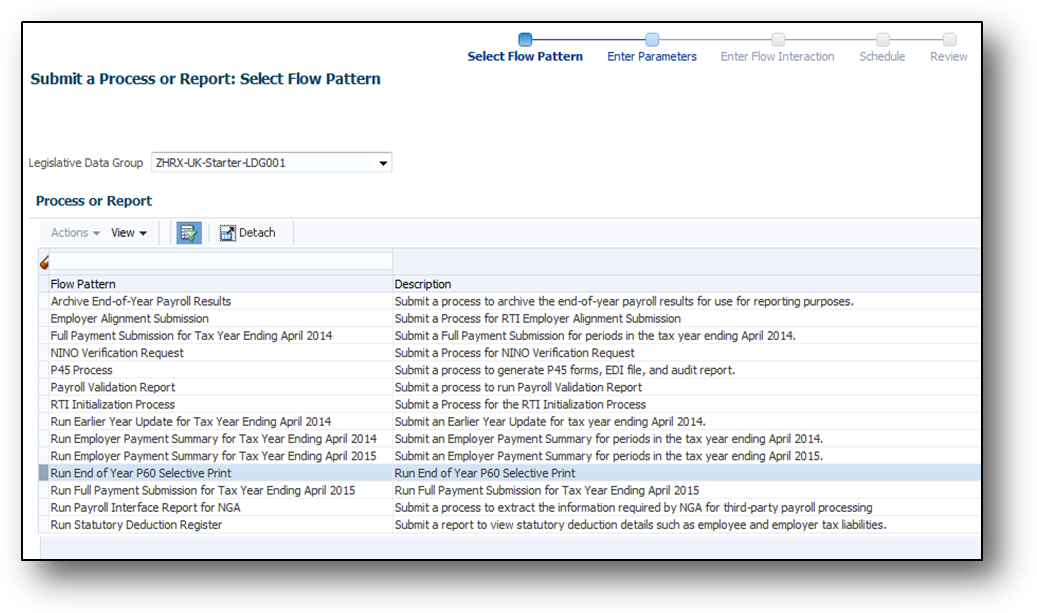The image size is (1037, 613).
Task: Click description 'Submit a Process for the RTI Initialization Process'
Action: coord(520,405)
